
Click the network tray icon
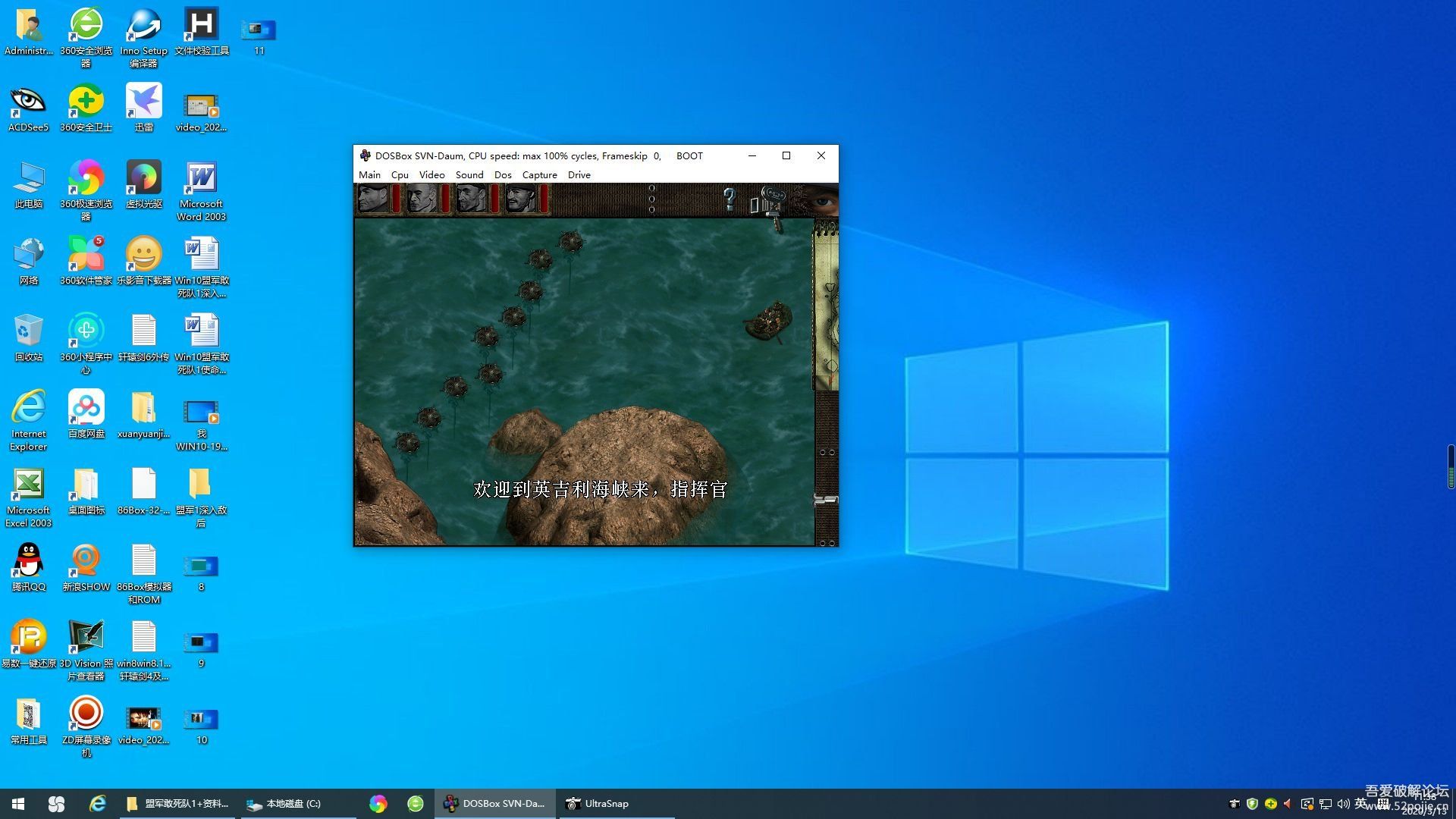(1326, 804)
